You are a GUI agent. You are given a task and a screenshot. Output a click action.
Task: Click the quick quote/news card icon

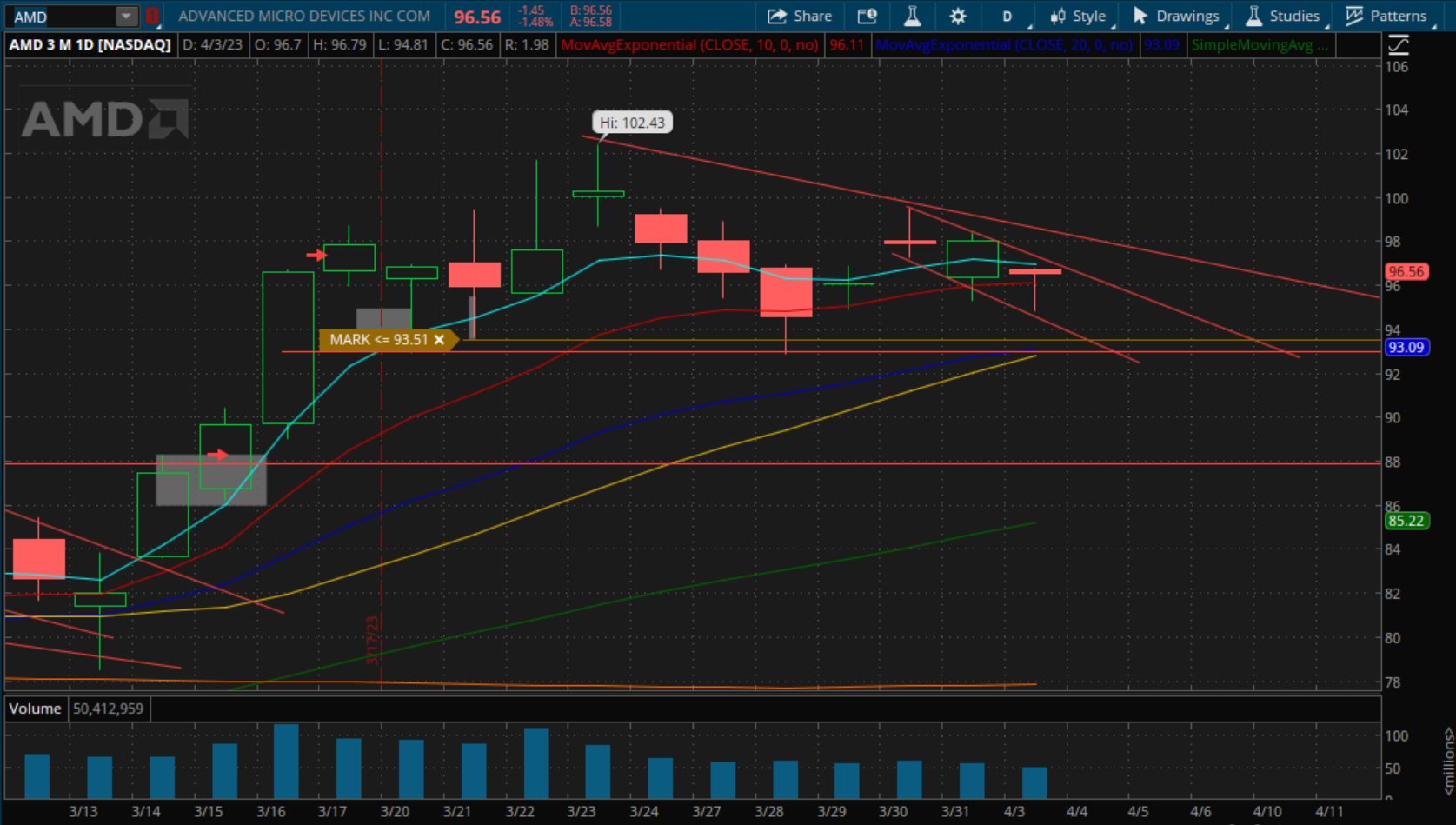(867, 16)
